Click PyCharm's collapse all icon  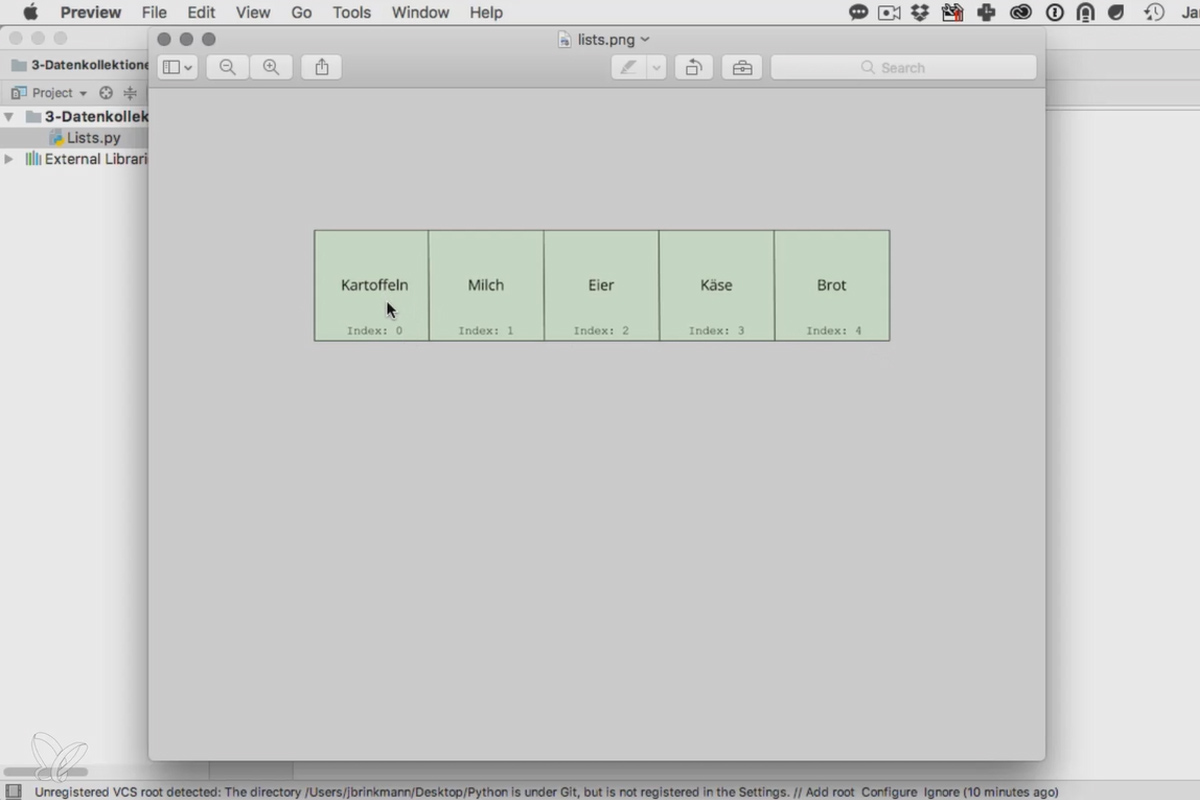pos(130,93)
